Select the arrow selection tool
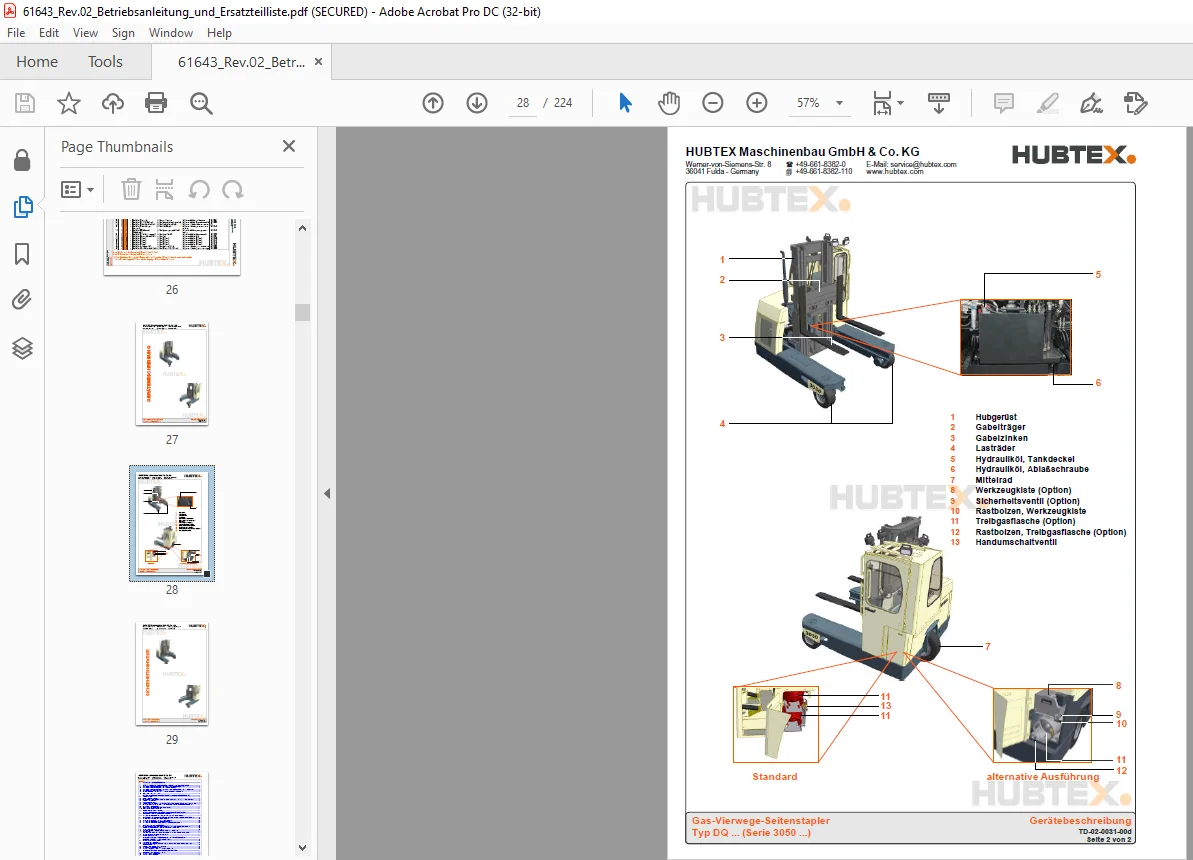1193x860 pixels. pyautogui.click(x=625, y=103)
